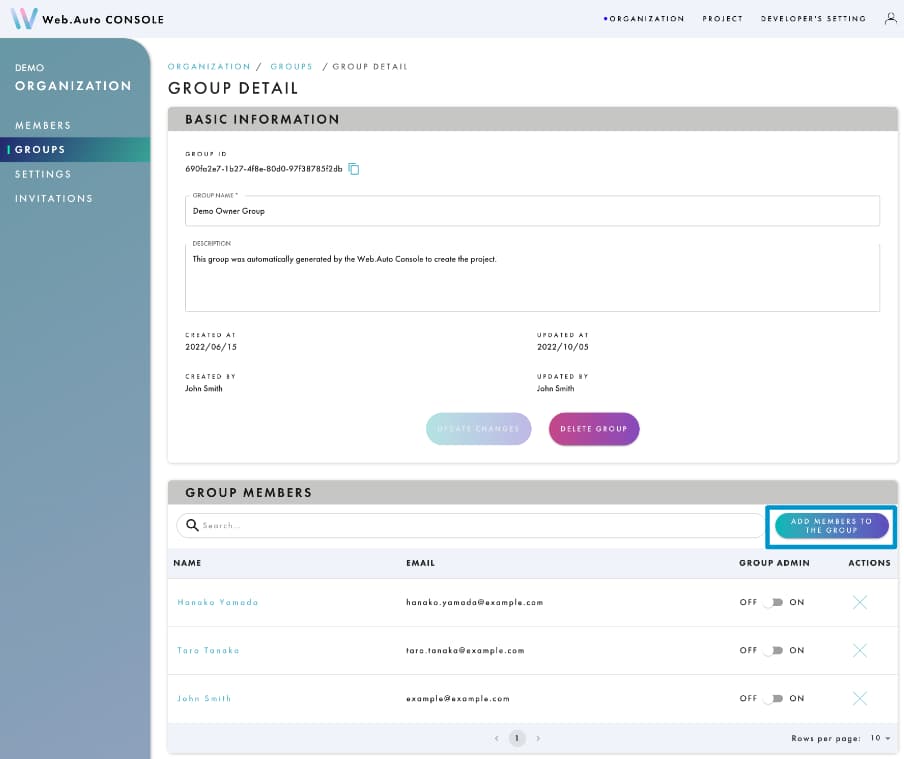Click example@example.com email cell
This screenshot has width=904, height=759.
tap(458, 698)
